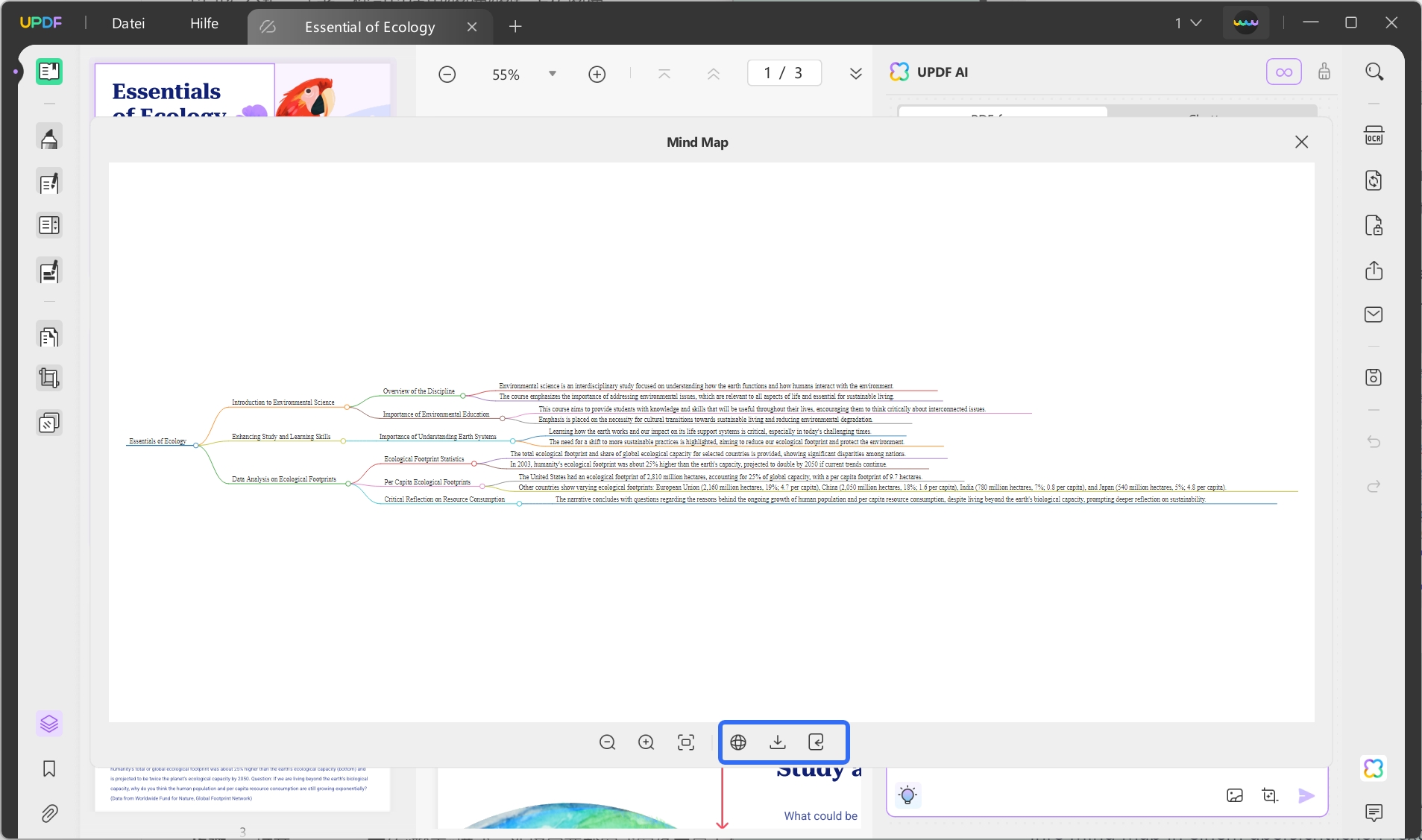
Task: Collapse Importance of Environmental Education node
Action: (x=502, y=419)
